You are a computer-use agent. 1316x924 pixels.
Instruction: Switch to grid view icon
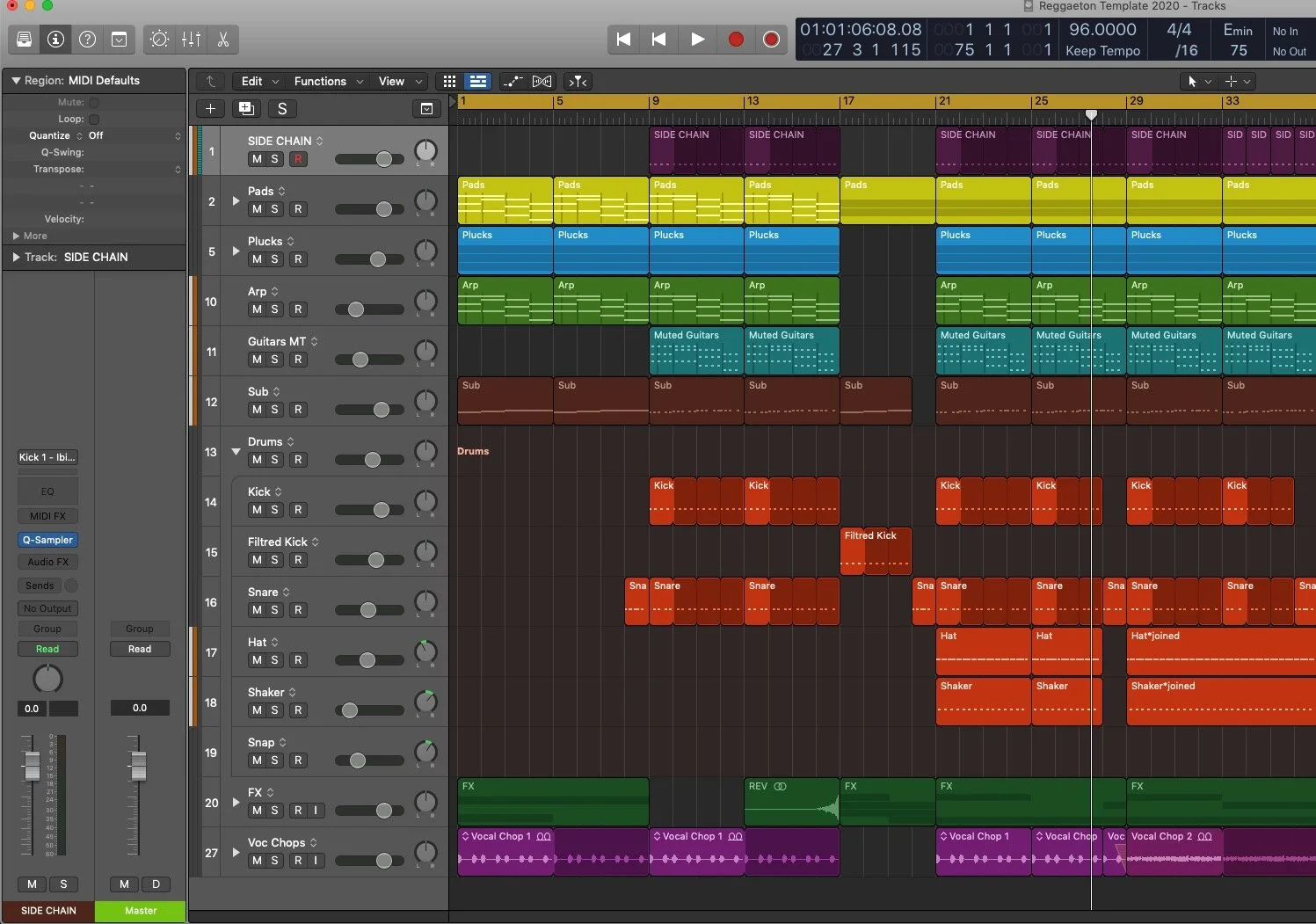(449, 82)
